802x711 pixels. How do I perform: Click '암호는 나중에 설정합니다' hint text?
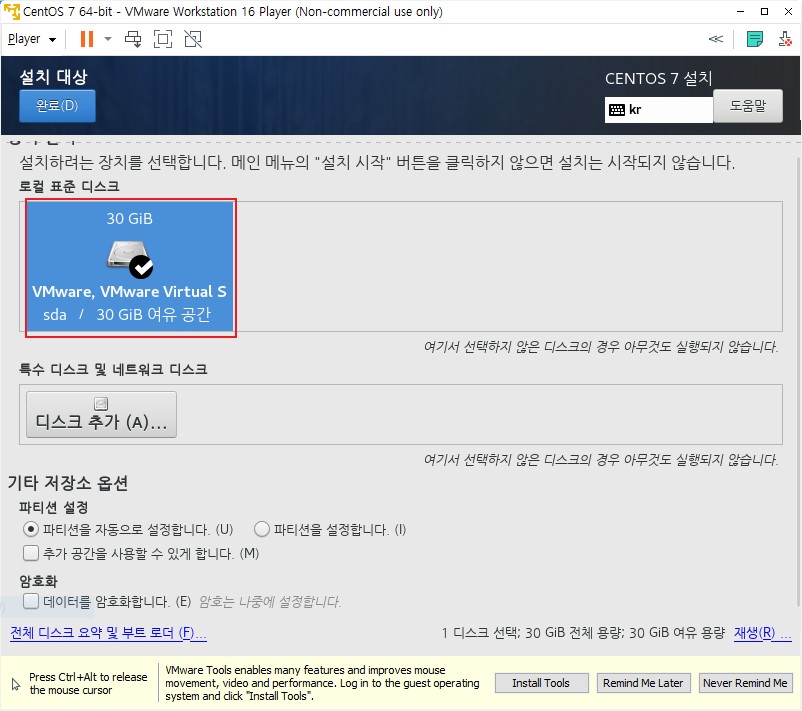coord(270,602)
